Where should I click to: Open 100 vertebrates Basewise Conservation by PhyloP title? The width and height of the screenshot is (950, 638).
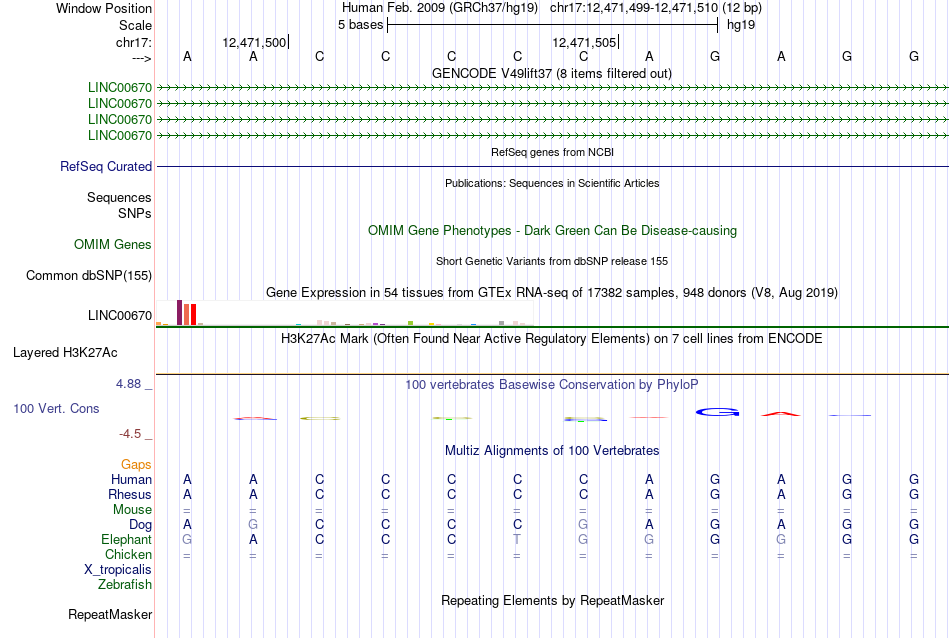pos(551,385)
